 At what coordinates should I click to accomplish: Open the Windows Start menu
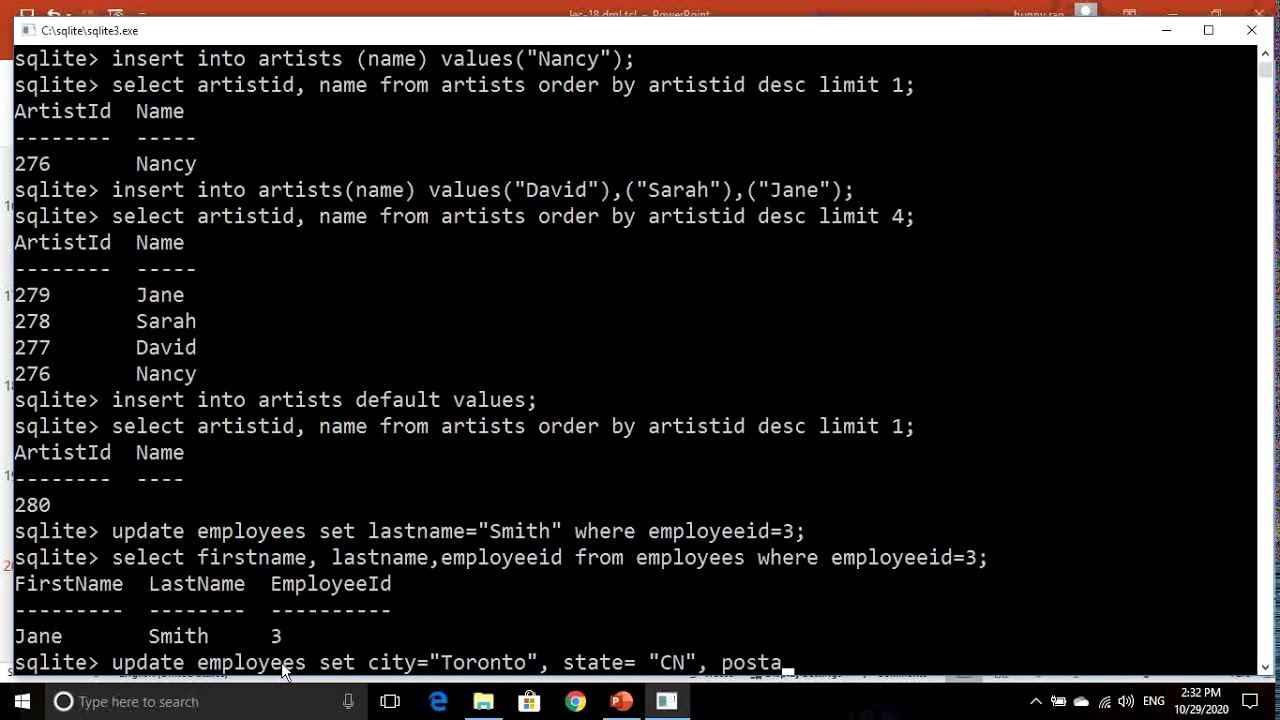coord(22,702)
